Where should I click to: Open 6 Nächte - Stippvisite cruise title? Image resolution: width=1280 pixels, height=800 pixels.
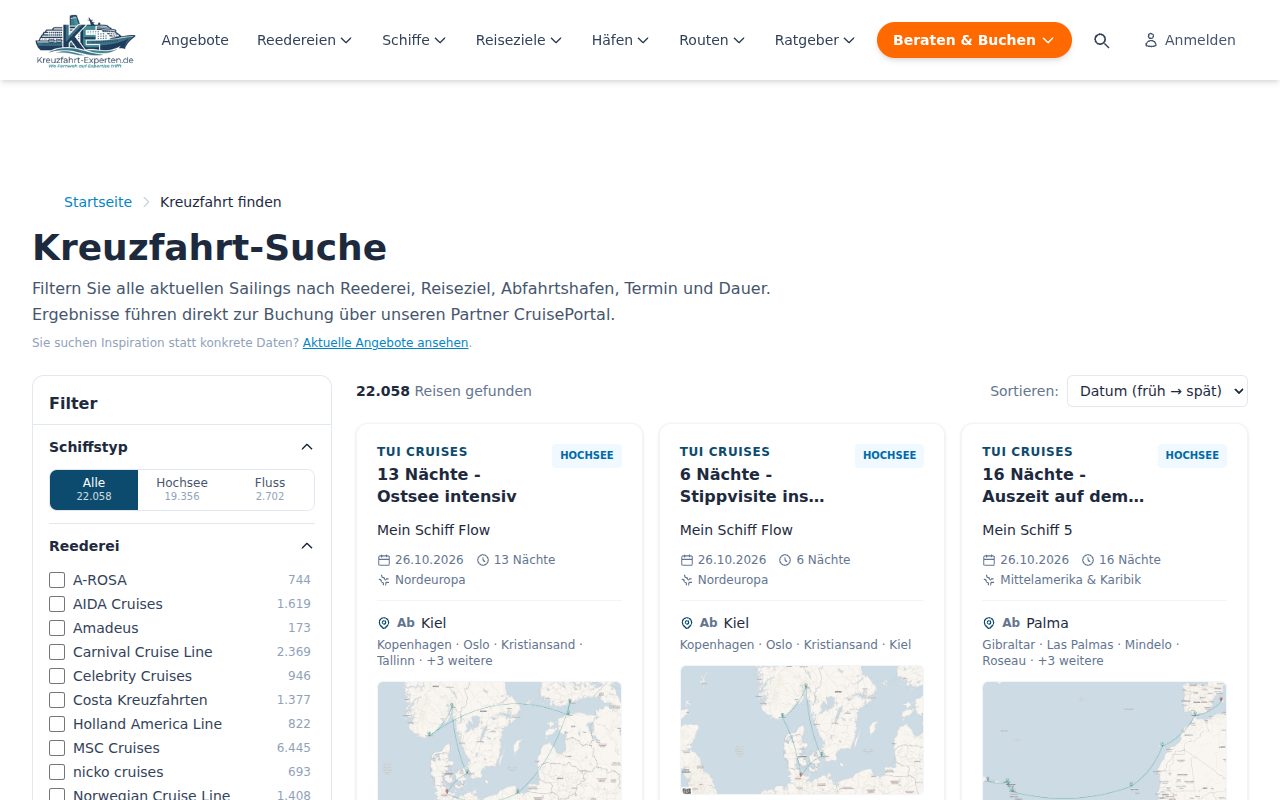point(752,485)
